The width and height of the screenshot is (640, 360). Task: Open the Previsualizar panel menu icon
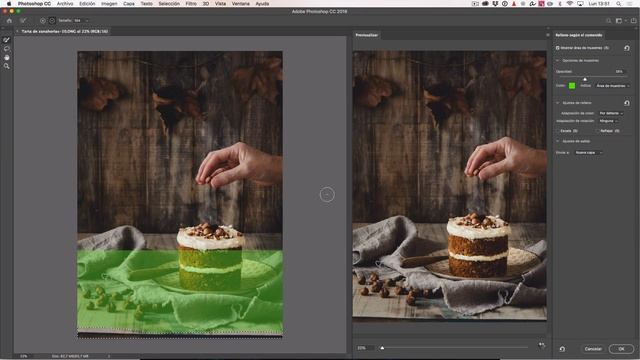click(548, 35)
